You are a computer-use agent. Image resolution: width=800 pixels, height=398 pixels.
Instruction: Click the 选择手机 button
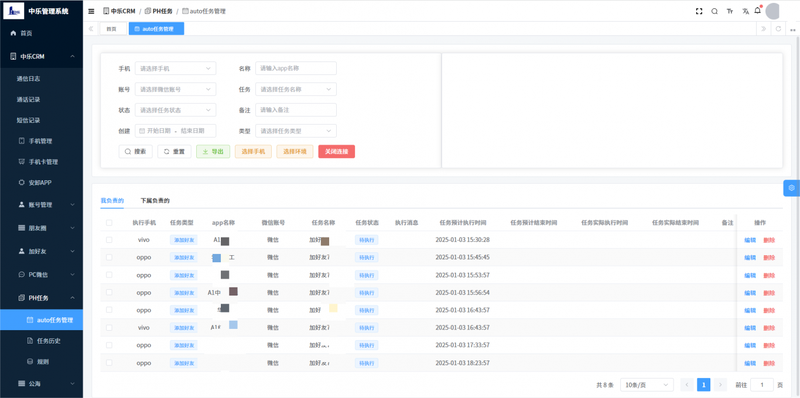pos(253,152)
